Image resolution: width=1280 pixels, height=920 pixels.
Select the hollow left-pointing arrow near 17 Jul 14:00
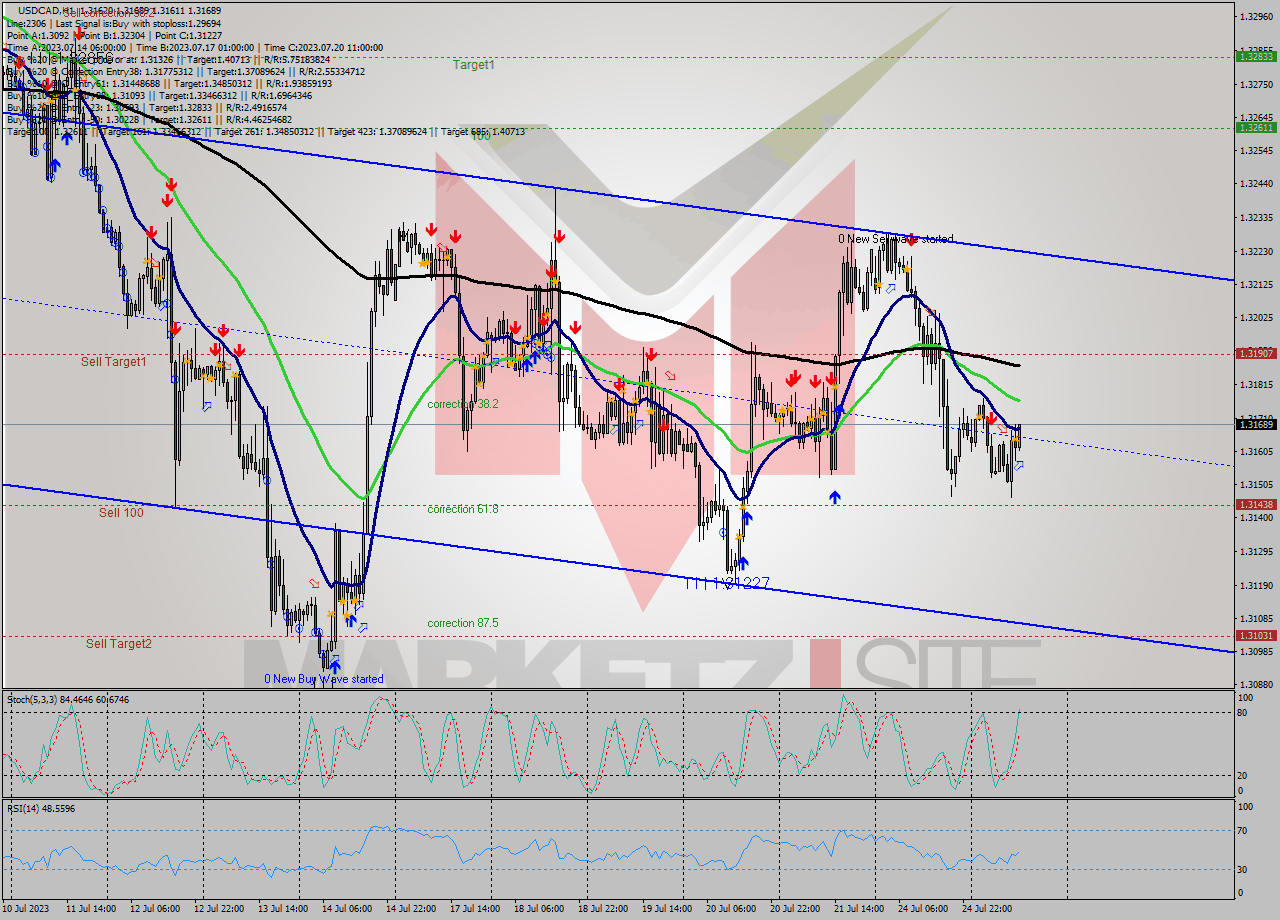coord(495,362)
